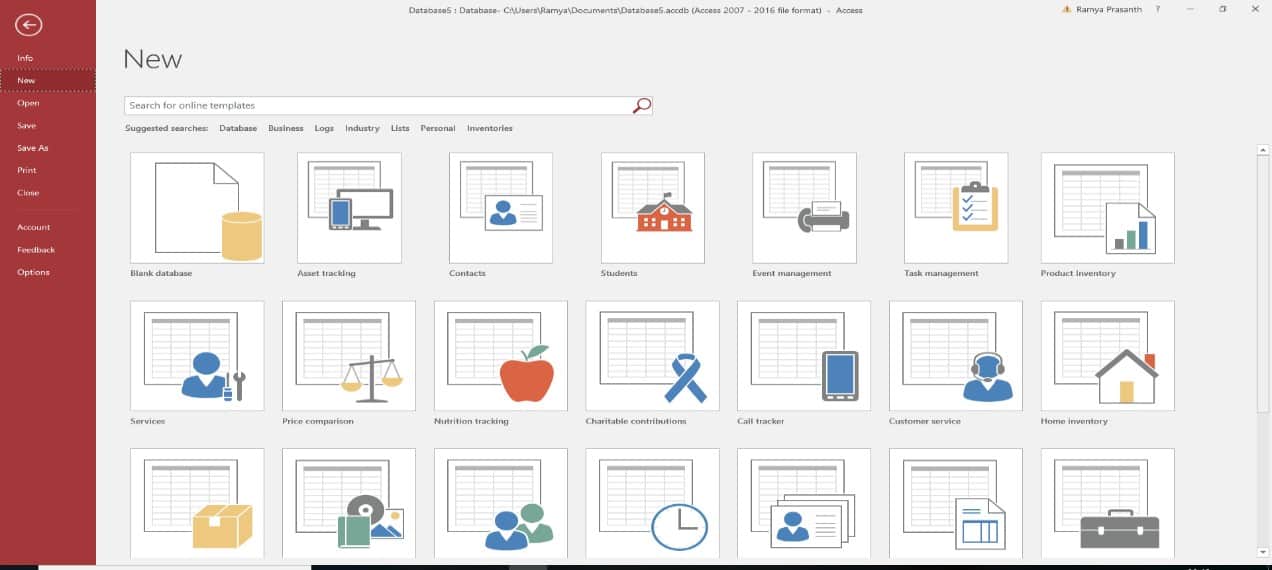Open the Asset tracking template

click(x=349, y=208)
